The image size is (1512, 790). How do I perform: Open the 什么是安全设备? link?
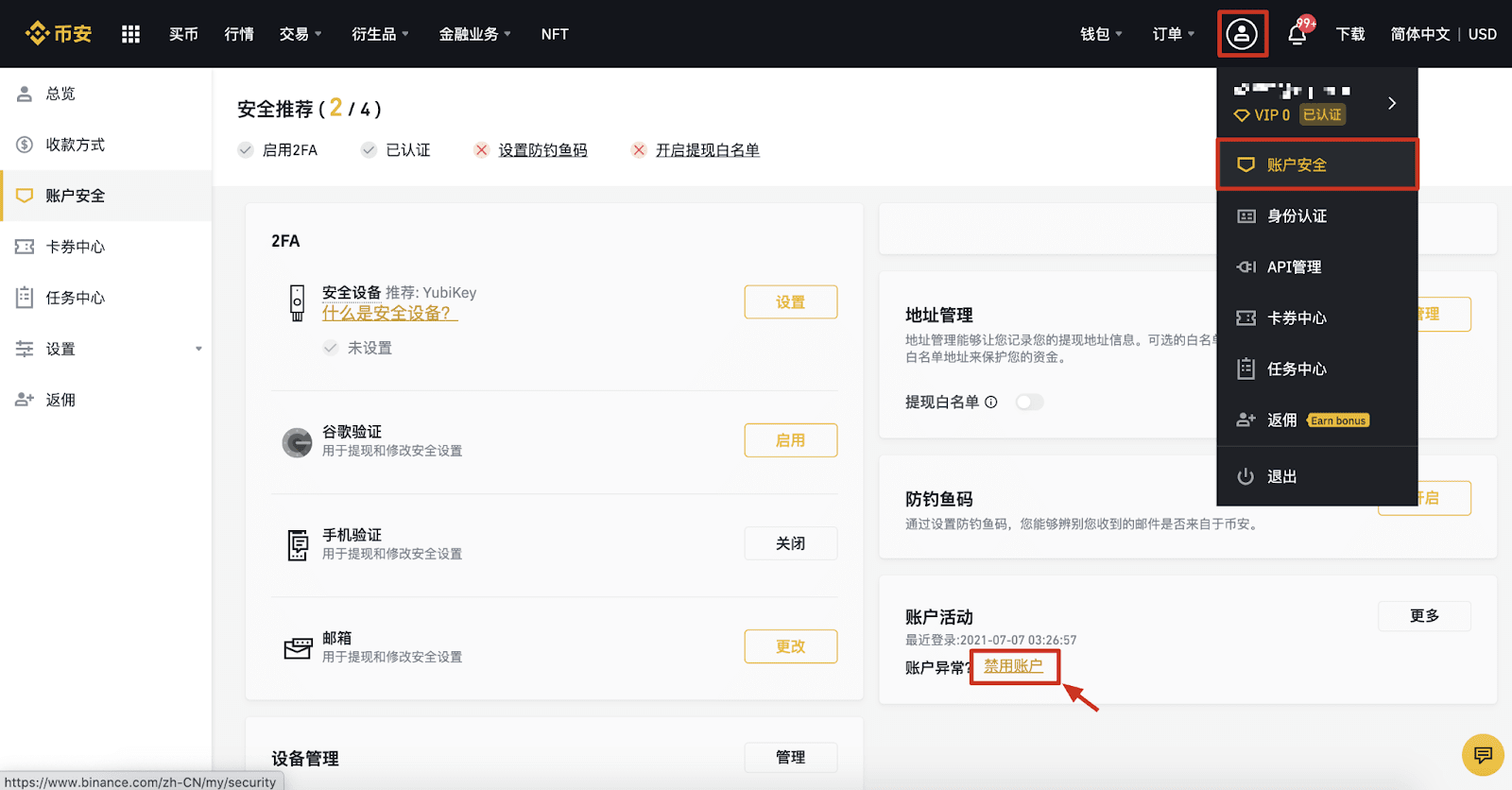coord(389,313)
